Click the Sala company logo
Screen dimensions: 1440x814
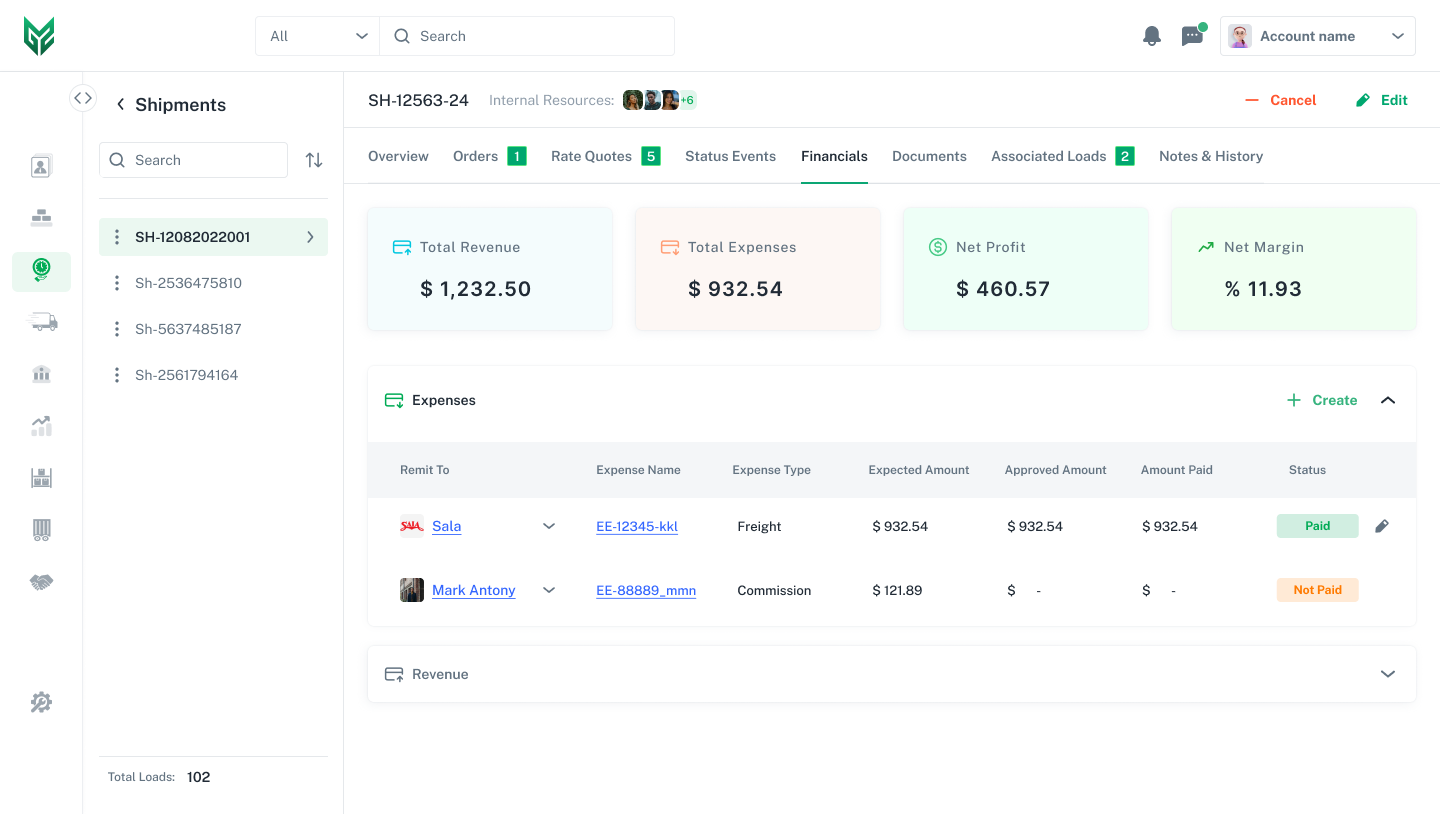pyautogui.click(x=412, y=526)
